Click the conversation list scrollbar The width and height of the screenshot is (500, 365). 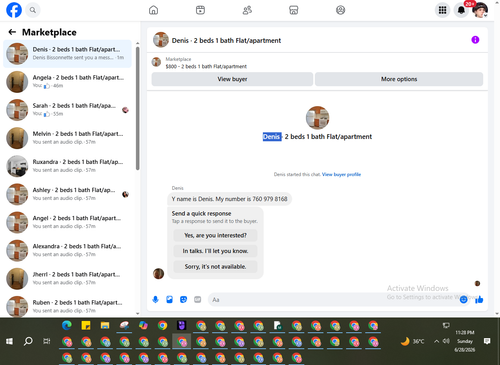pos(138,108)
